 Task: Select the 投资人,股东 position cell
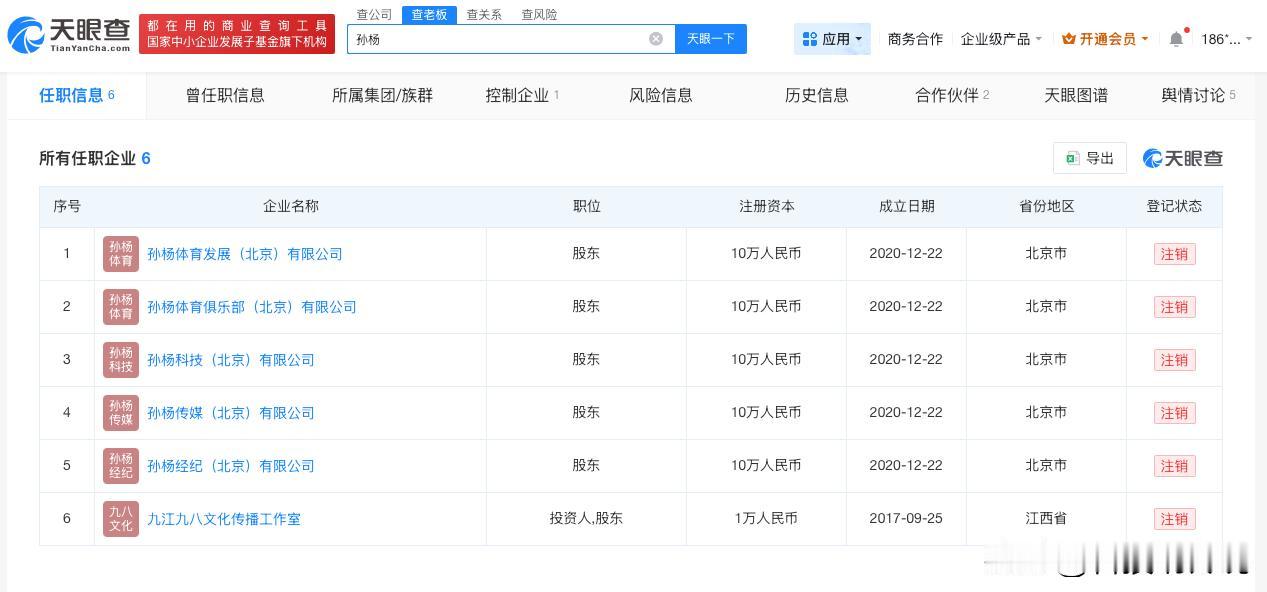586,518
